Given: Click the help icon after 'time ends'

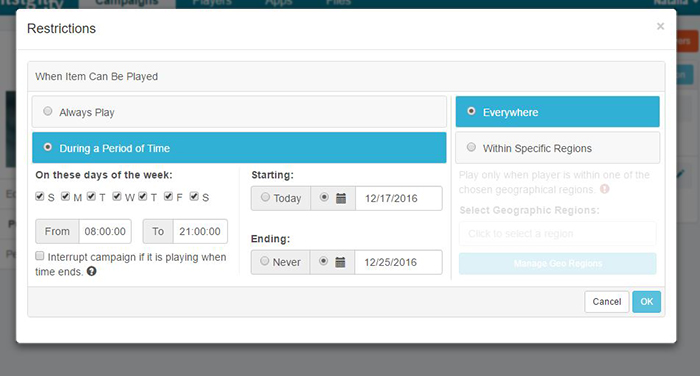Looking at the screenshot, I should 92,271.
